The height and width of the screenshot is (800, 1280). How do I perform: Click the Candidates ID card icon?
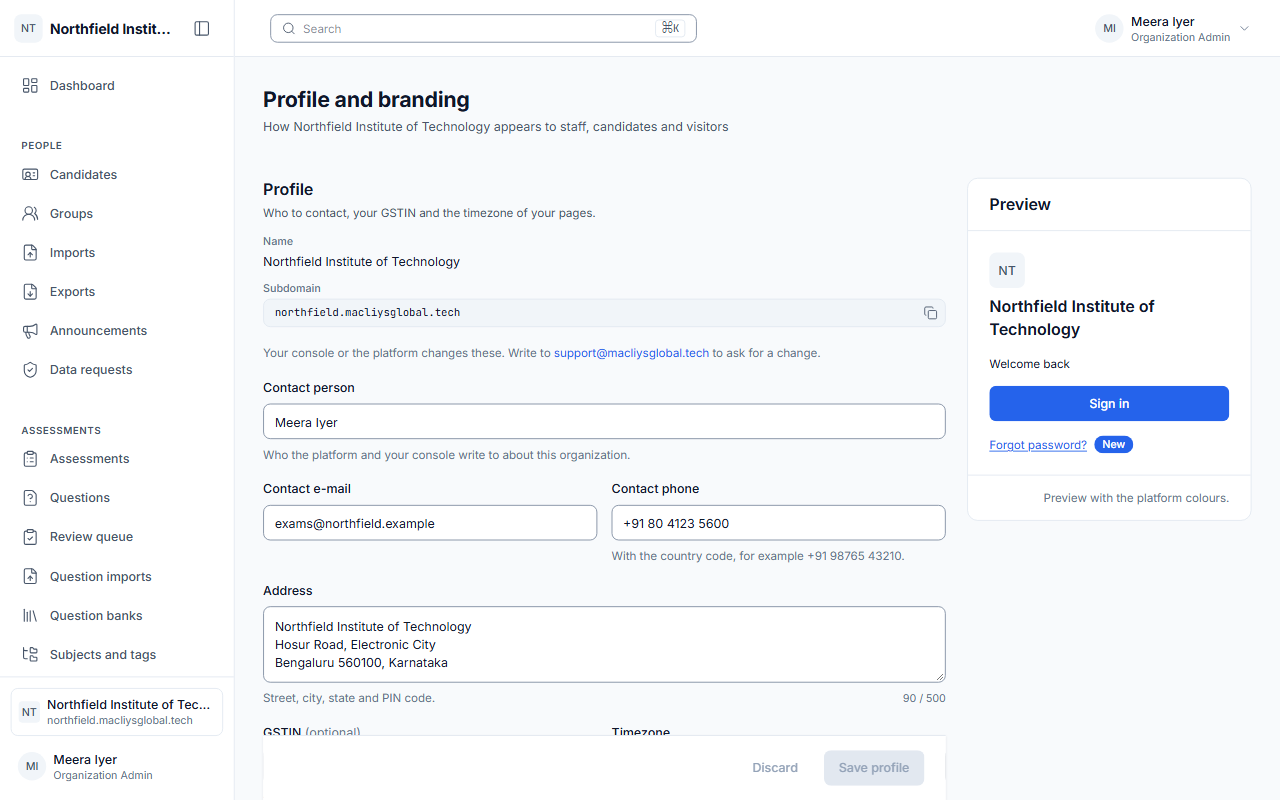(30, 175)
